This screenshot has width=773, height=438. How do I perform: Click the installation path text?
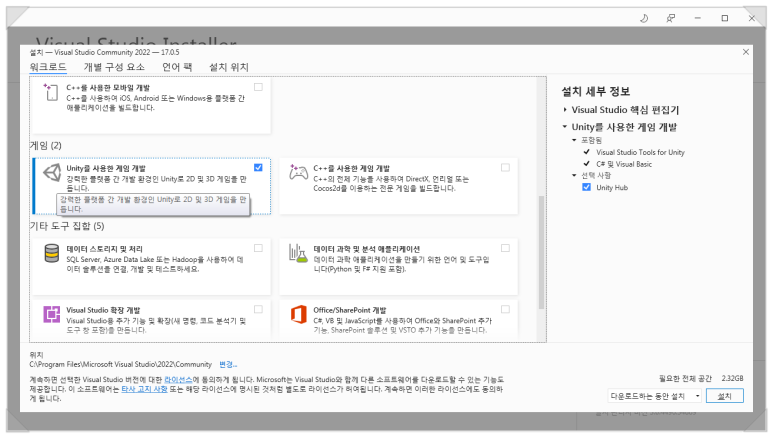click(x=120, y=365)
